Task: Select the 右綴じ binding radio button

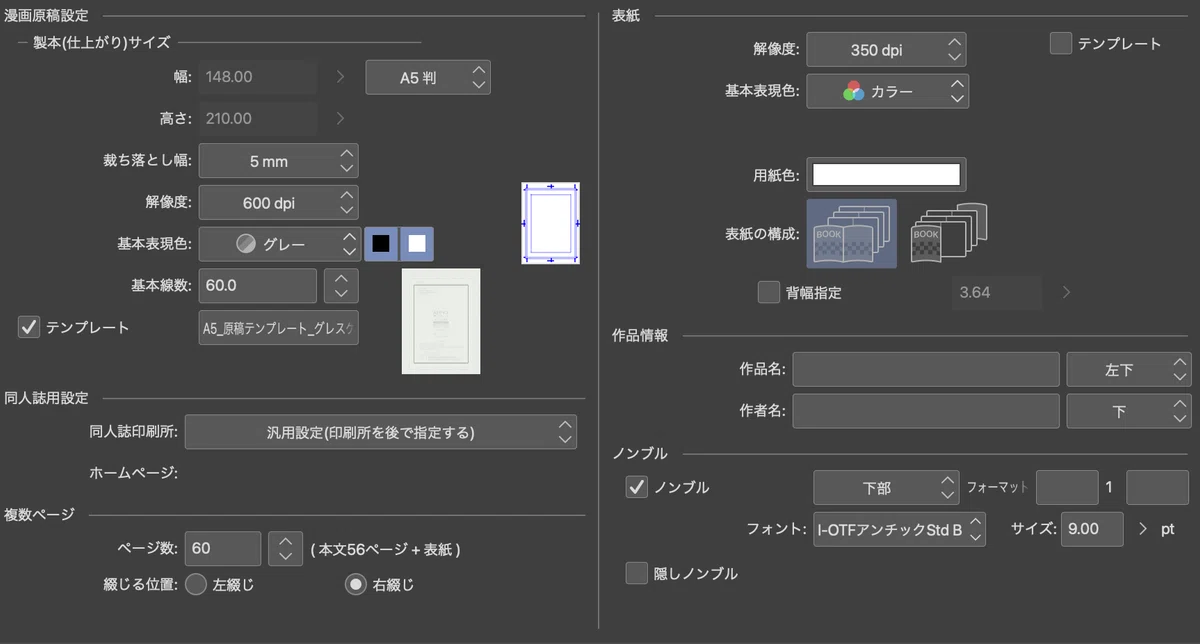Action: 355,584
